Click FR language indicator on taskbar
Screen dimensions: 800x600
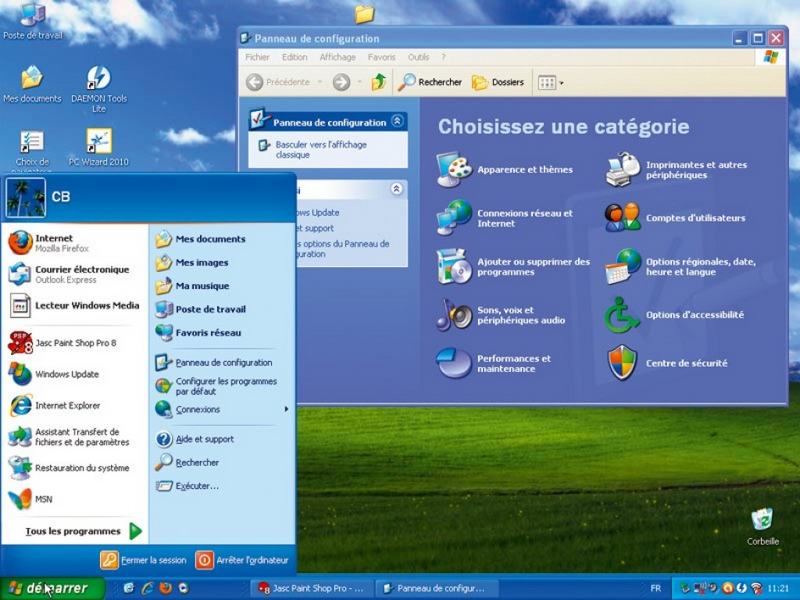coord(656,588)
